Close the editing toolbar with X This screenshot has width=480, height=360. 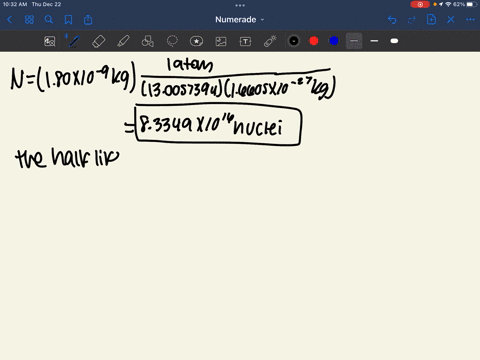[x=451, y=20]
